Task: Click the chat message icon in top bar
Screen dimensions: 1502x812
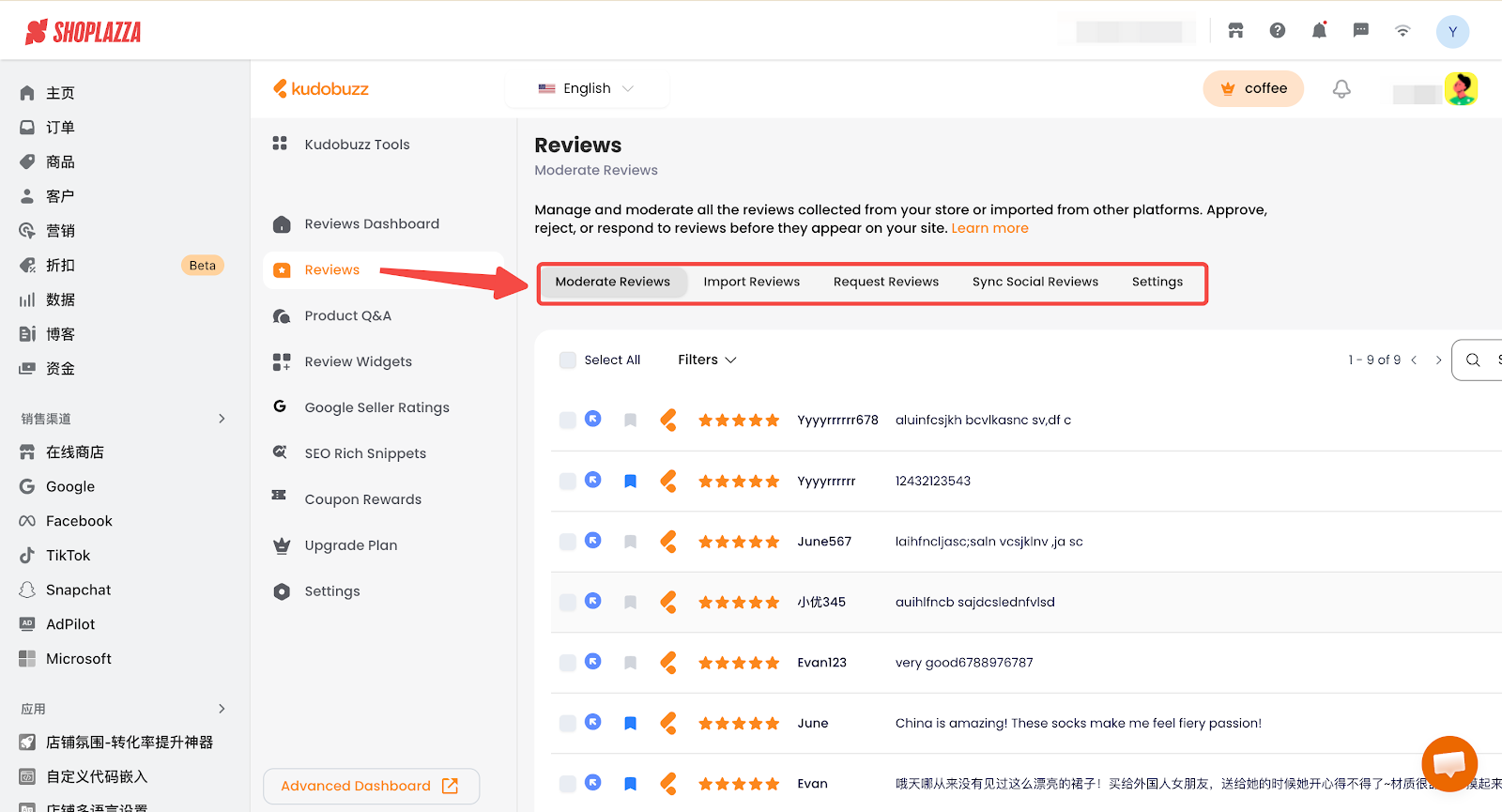Action: point(1360,31)
